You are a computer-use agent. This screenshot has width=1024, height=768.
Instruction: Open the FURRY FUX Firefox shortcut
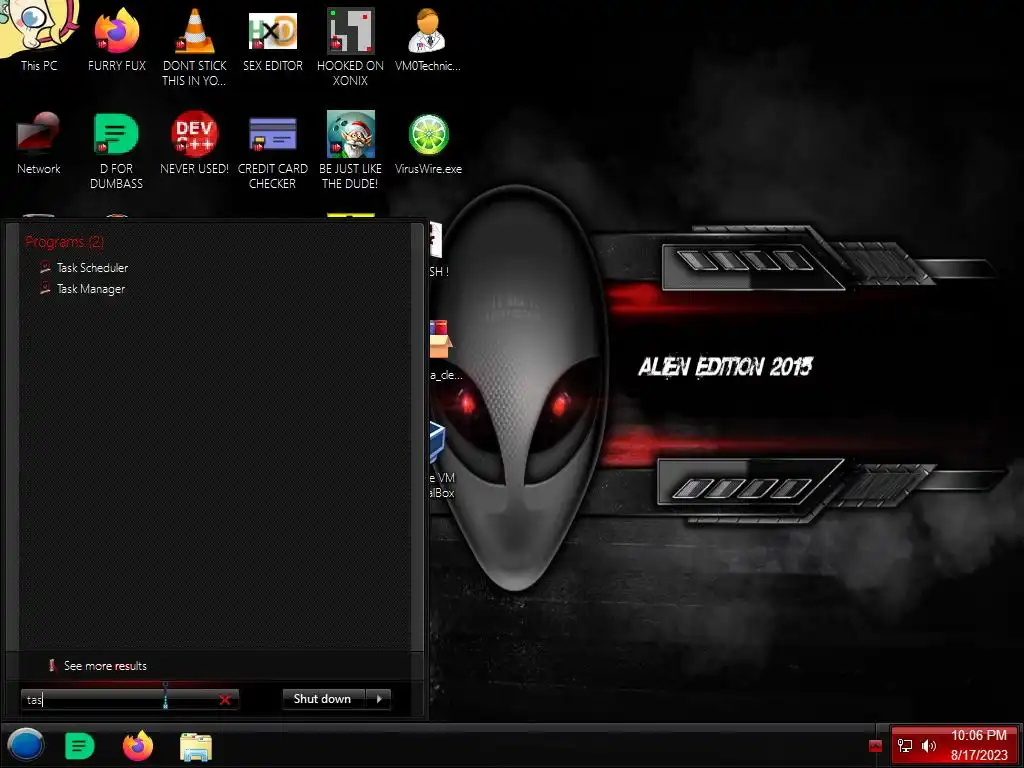pyautogui.click(x=117, y=40)
